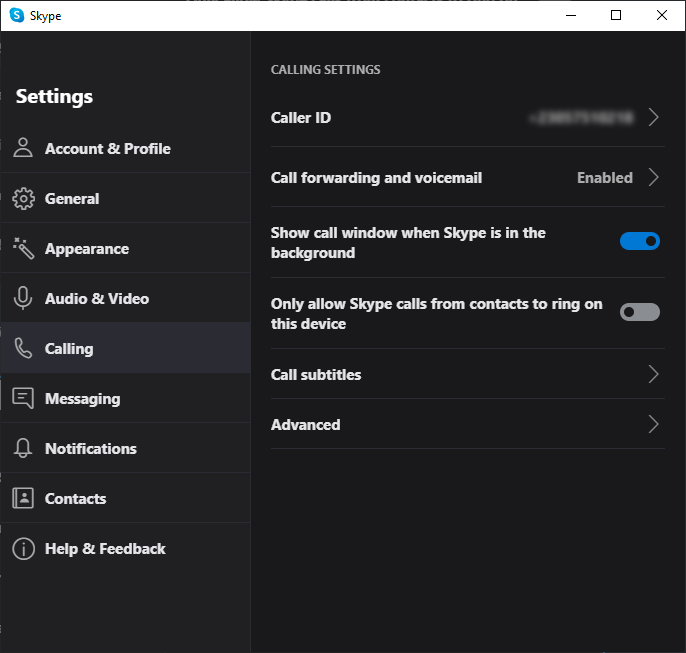Click the Messaging chat bubble icon

click(23, 398)
